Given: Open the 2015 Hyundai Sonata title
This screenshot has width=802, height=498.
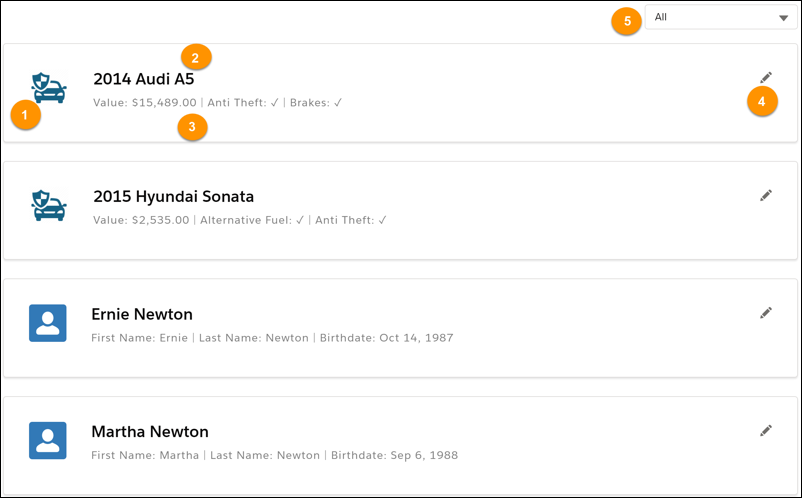Looking at the screenshot, I should point(173,196).
